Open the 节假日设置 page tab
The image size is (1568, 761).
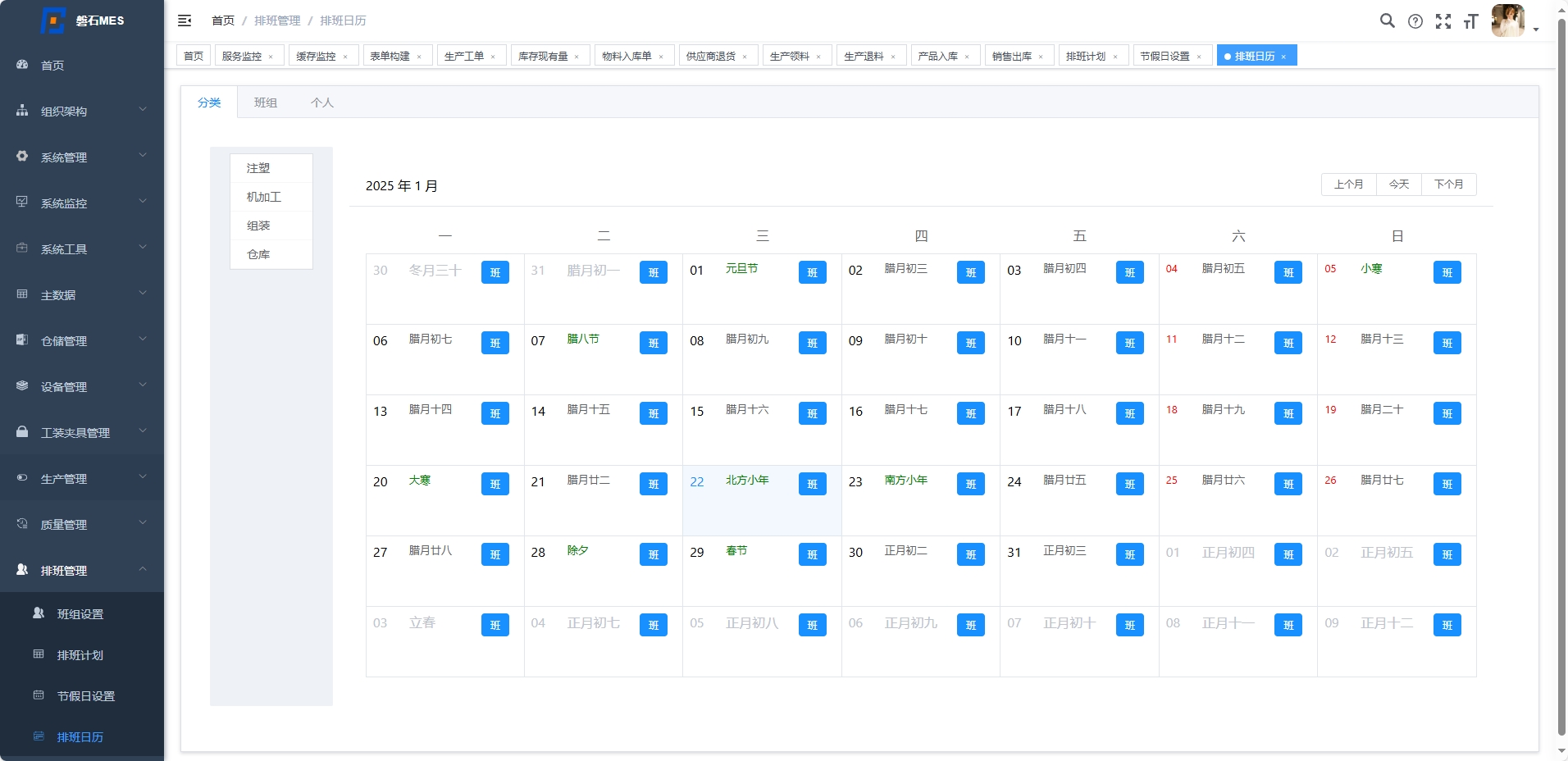(x=1173, y=56)
